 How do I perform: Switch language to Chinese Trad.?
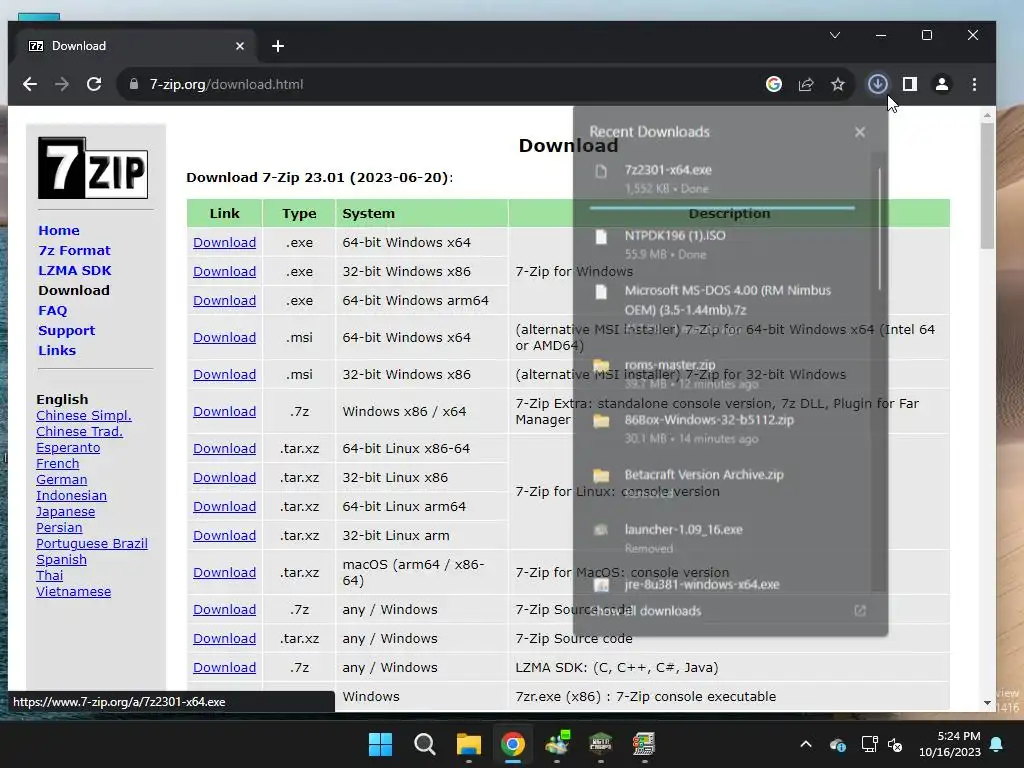point(79,432)
